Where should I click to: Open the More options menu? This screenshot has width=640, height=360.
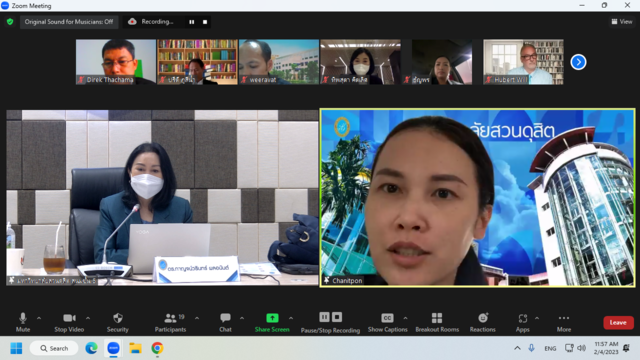click(564, 322)
